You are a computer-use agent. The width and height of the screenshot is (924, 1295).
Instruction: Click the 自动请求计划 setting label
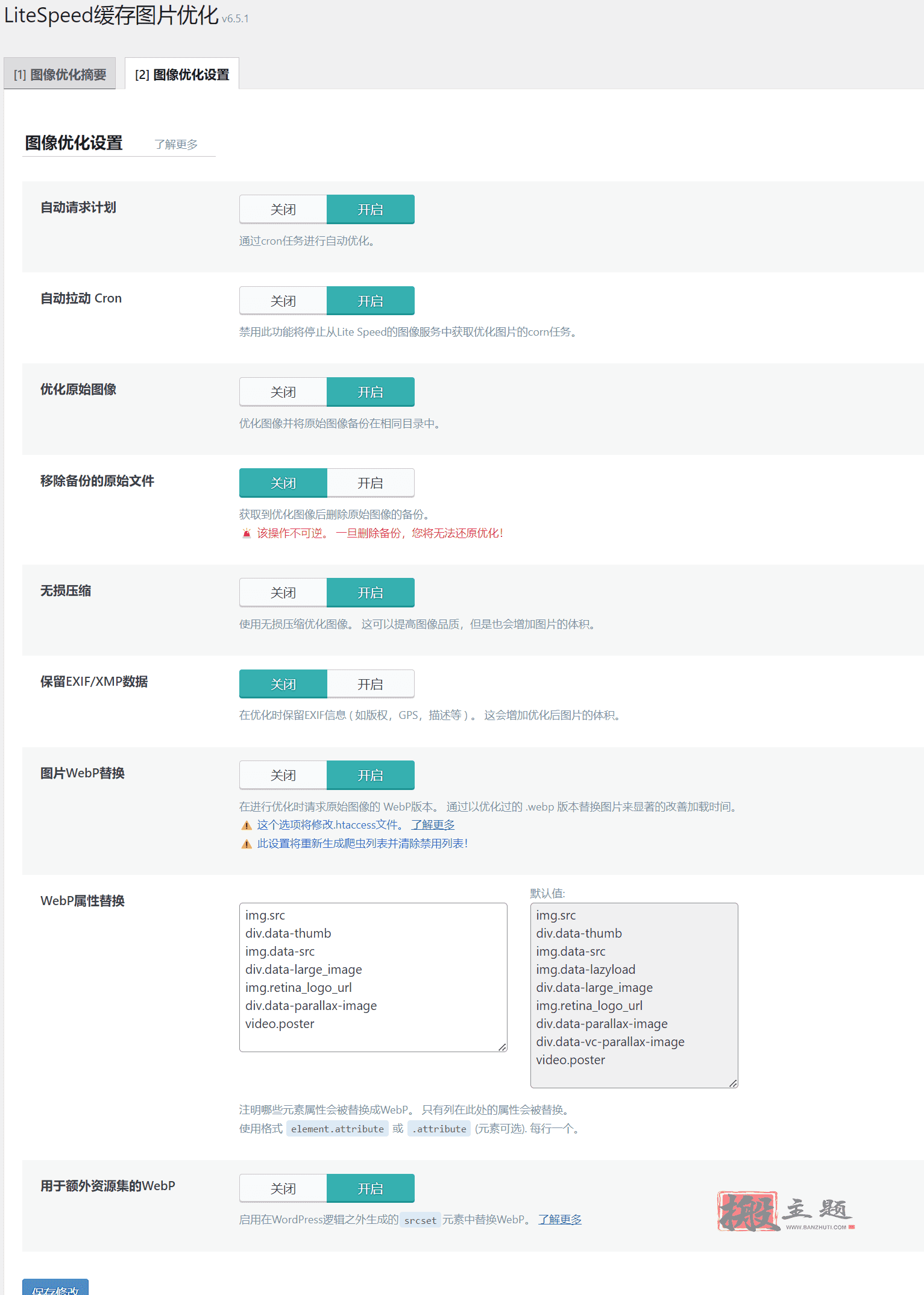click(78, 207)
